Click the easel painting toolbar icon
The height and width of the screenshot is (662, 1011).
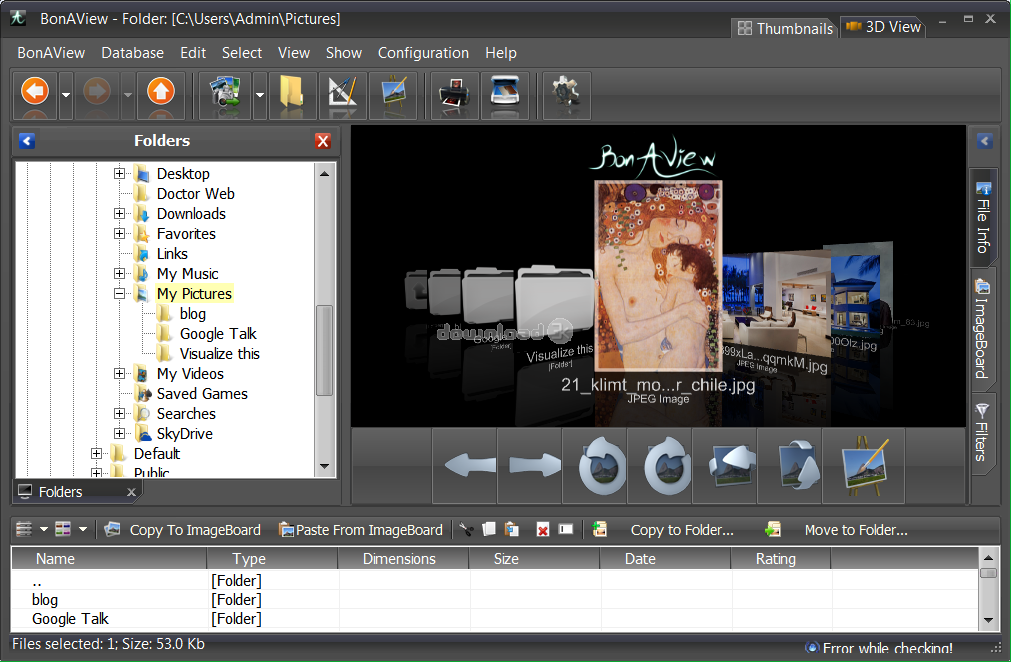click(x=394, y=95)
